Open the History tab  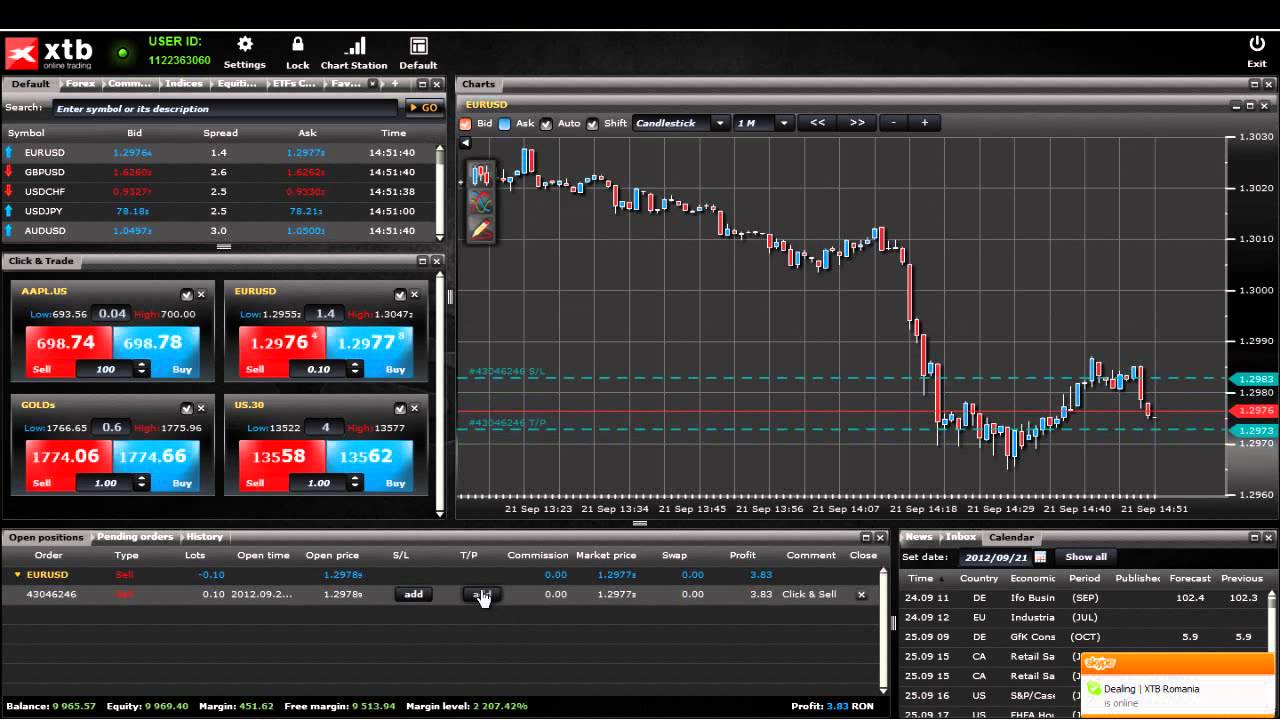click(204, 537)
